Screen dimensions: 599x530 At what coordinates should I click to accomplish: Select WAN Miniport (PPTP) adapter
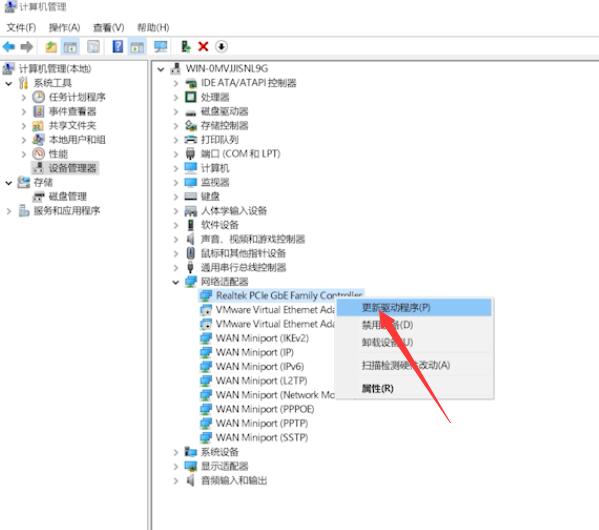point(262,423)
